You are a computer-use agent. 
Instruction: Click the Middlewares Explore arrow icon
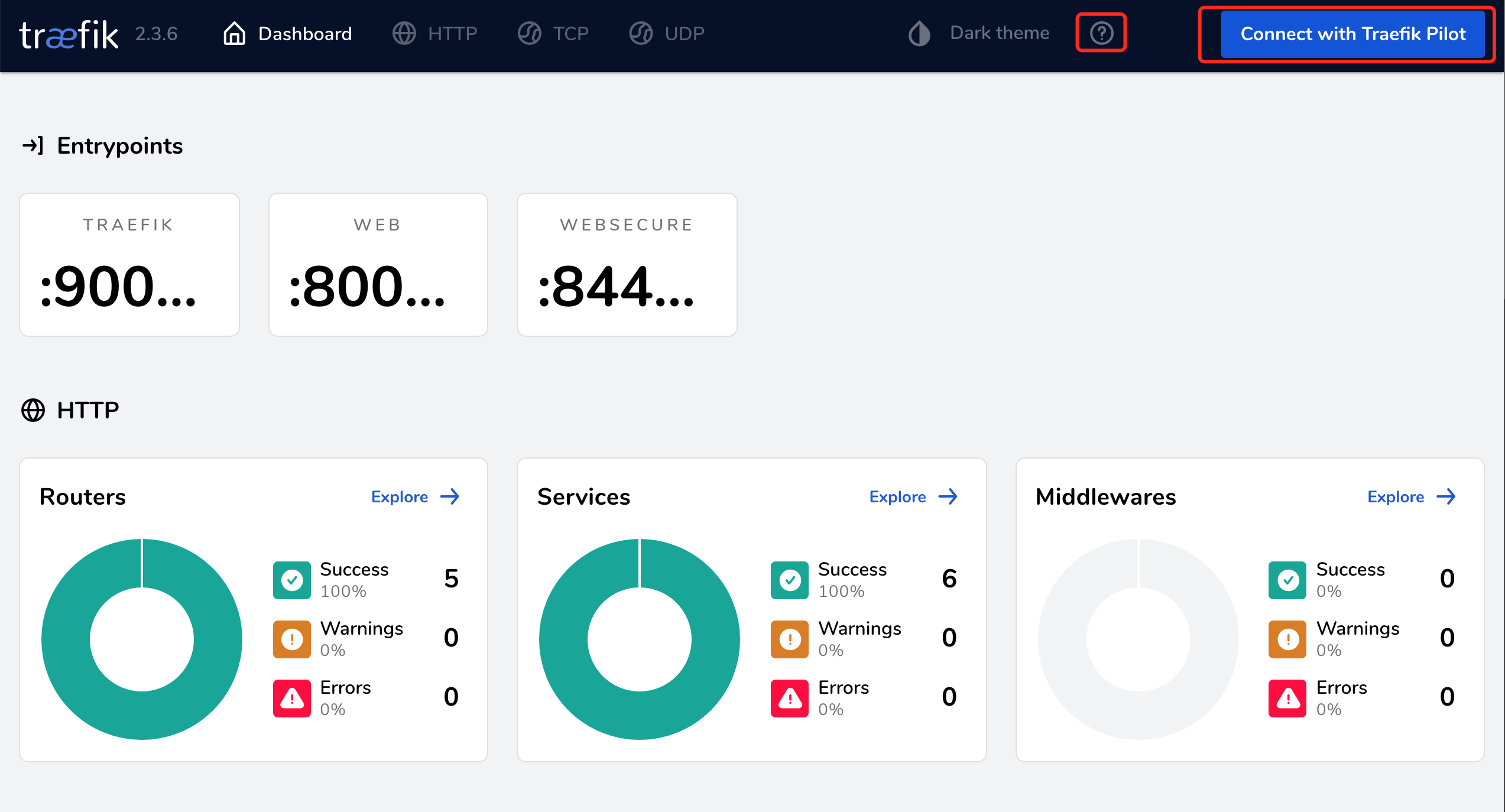pos(1446,496)
